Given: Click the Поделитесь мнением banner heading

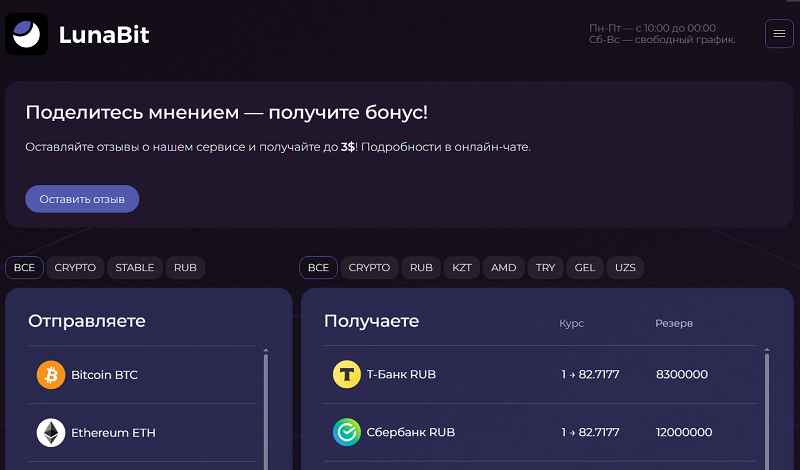Looking at the screenshot, I should pos(227,113).
